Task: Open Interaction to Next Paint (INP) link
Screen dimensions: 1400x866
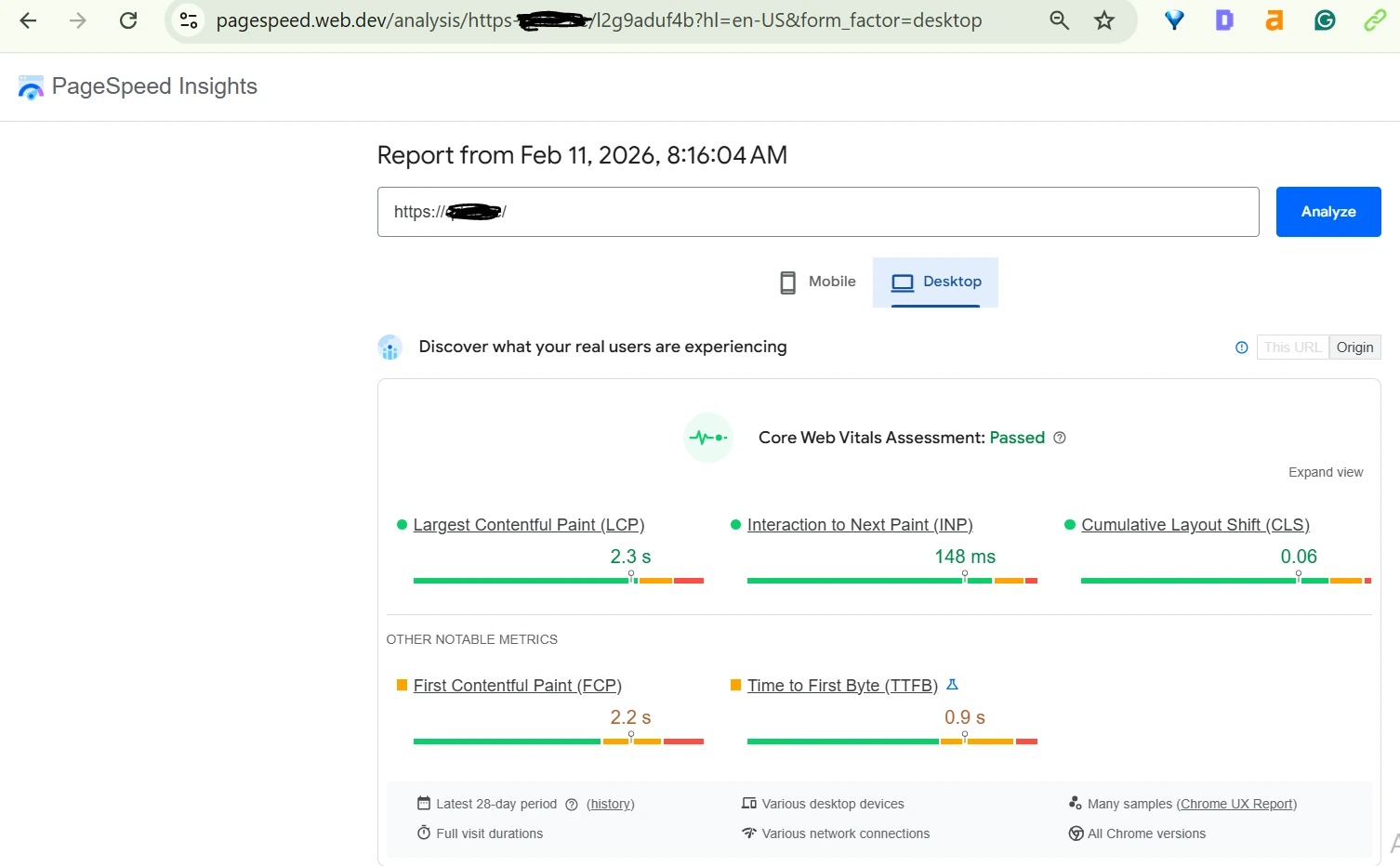Action: 860,525
